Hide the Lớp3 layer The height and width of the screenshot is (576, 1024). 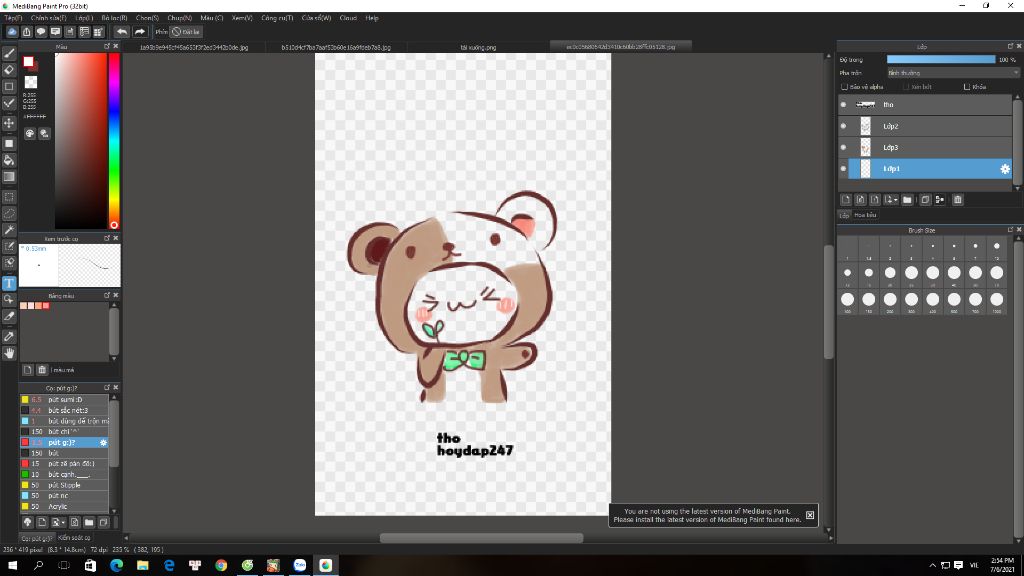point(843,148)
